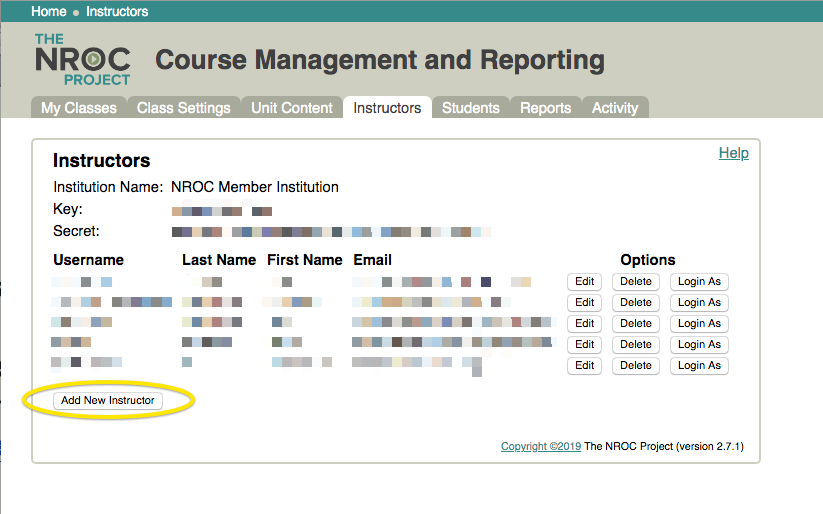
Task: Open the My Classes tab
Action: point(79,108)
